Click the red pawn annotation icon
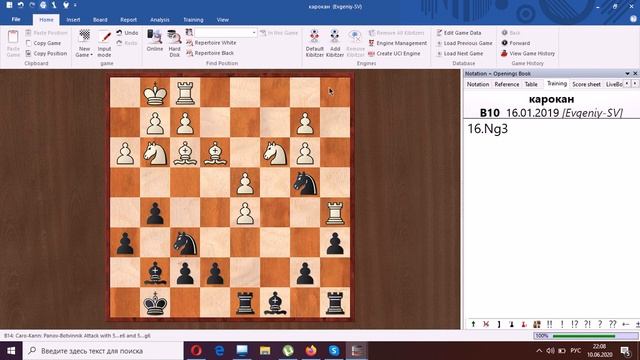 pos(524,324)
